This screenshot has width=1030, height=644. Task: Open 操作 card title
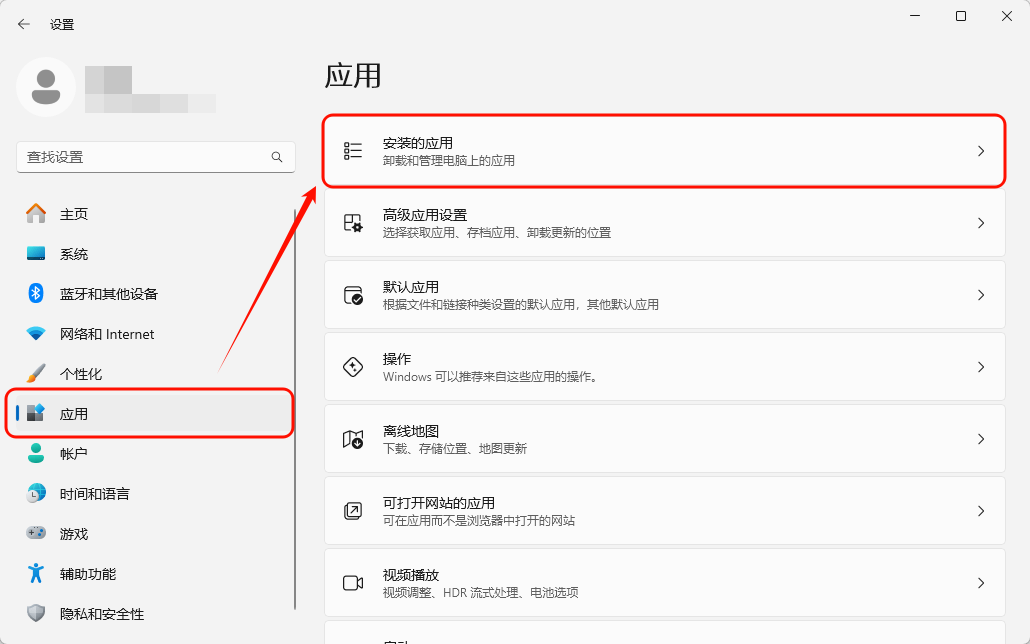click(x=397, y=359)
